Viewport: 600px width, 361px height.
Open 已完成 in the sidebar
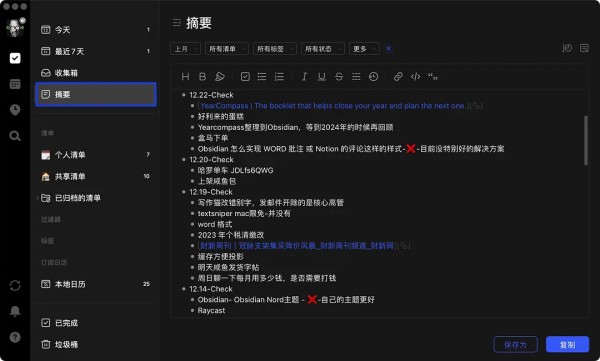(x=96, y=323)
